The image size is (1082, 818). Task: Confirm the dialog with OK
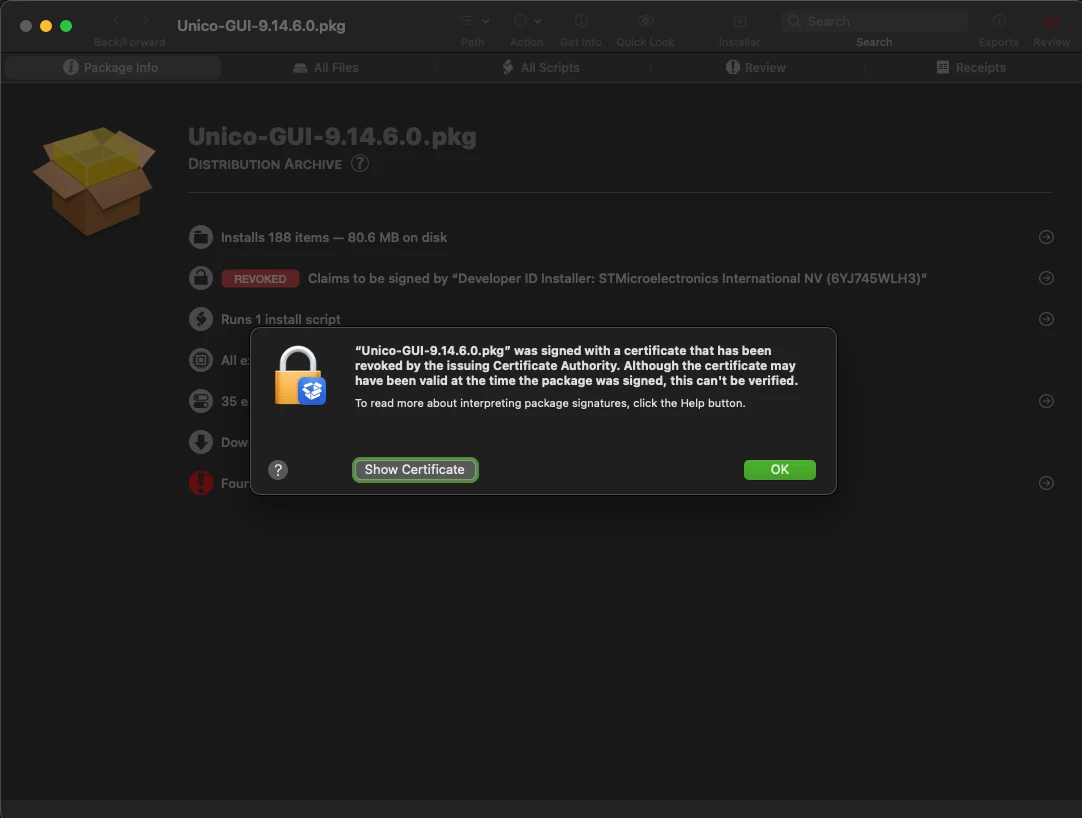(x=779, y=470)
